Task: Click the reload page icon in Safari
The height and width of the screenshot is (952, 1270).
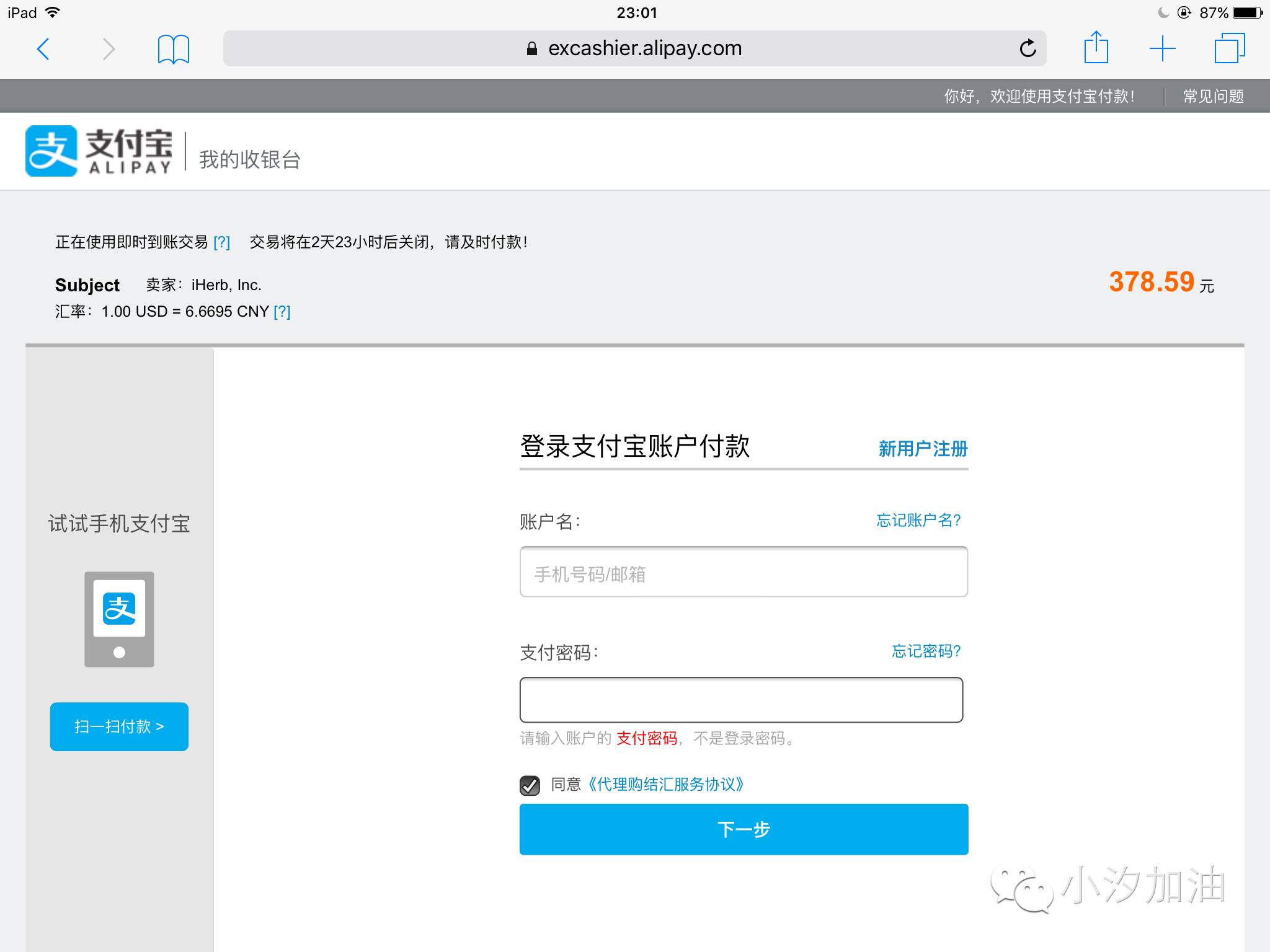Action: 1028,48
